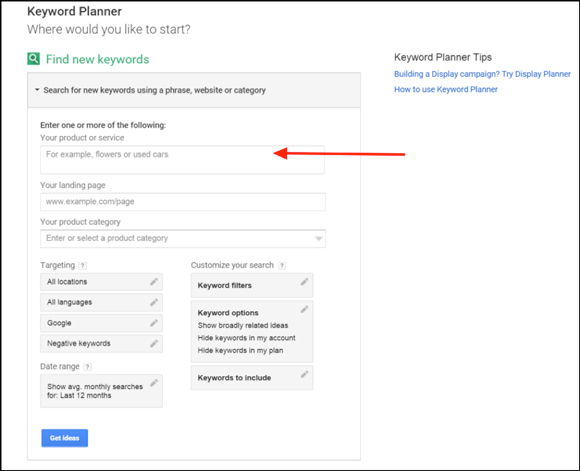Edit Keyword options pencil icon
This screenshot has height=471, width=580.
point(304,309)
